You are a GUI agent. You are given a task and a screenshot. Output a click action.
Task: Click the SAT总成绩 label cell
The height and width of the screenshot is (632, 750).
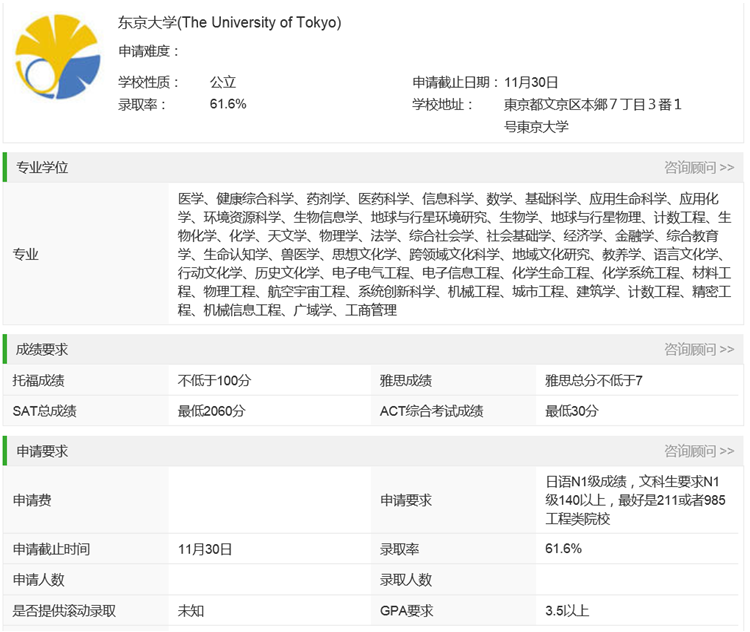[86, 410]
